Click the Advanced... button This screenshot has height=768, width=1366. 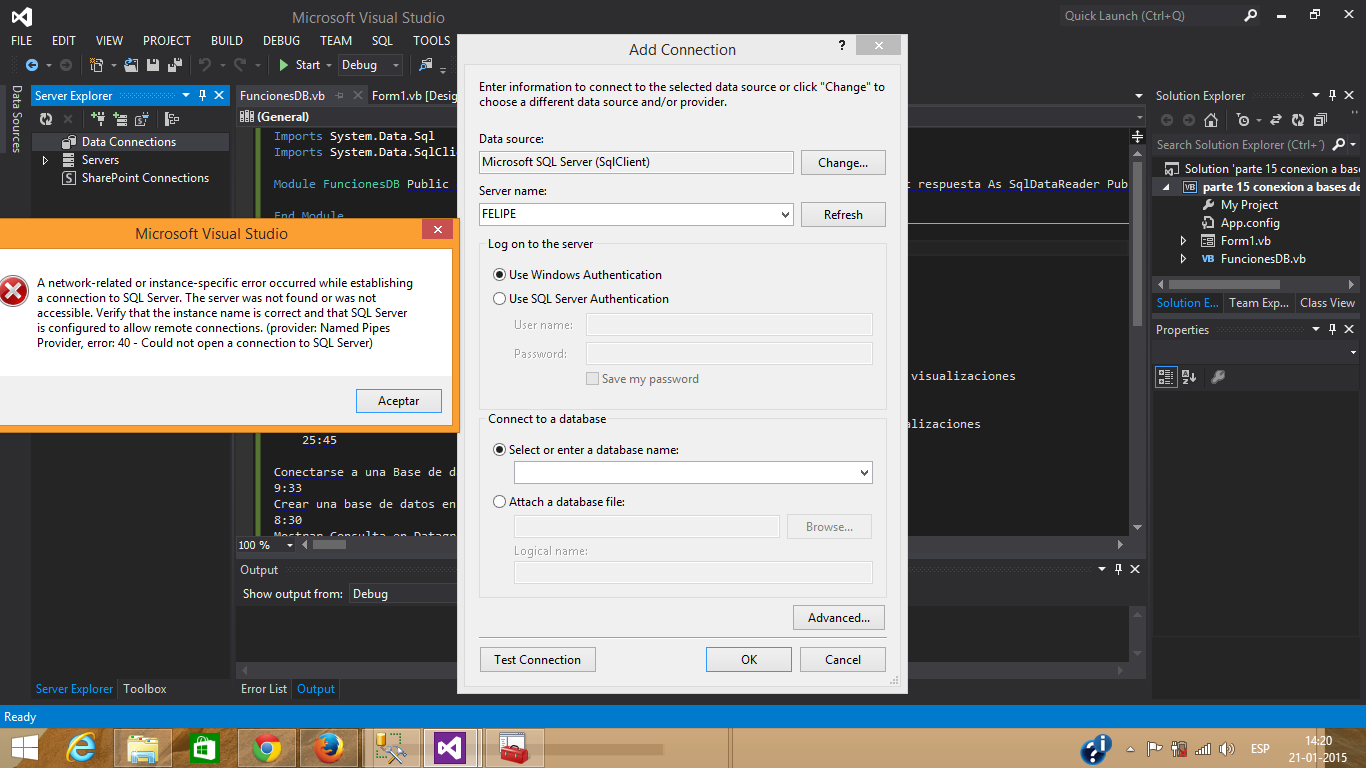tap(839, 618)
